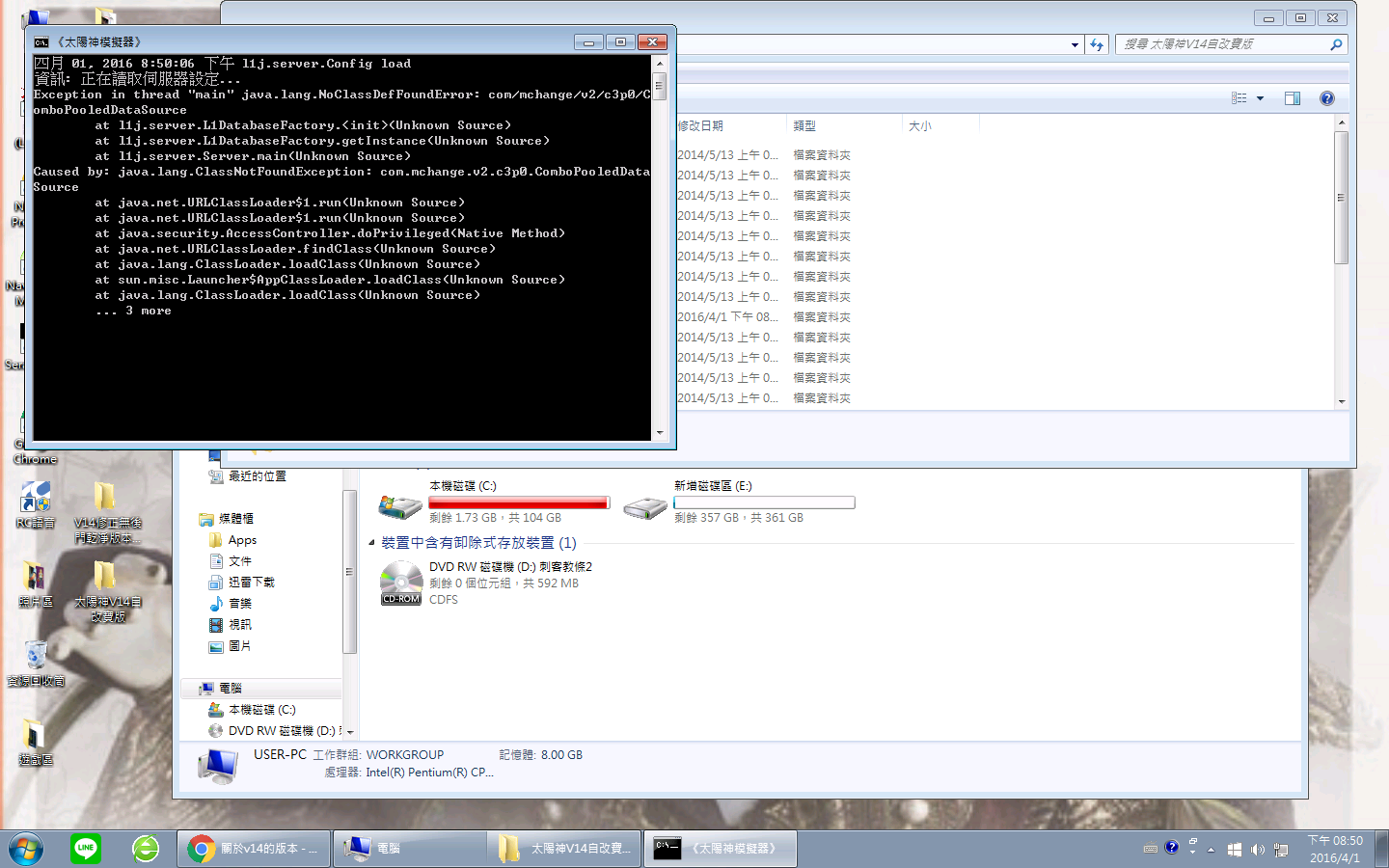Open the Recycle Bin 資源回收筒
Viewport: 1389px width, 868px height.
pos(36,663)
